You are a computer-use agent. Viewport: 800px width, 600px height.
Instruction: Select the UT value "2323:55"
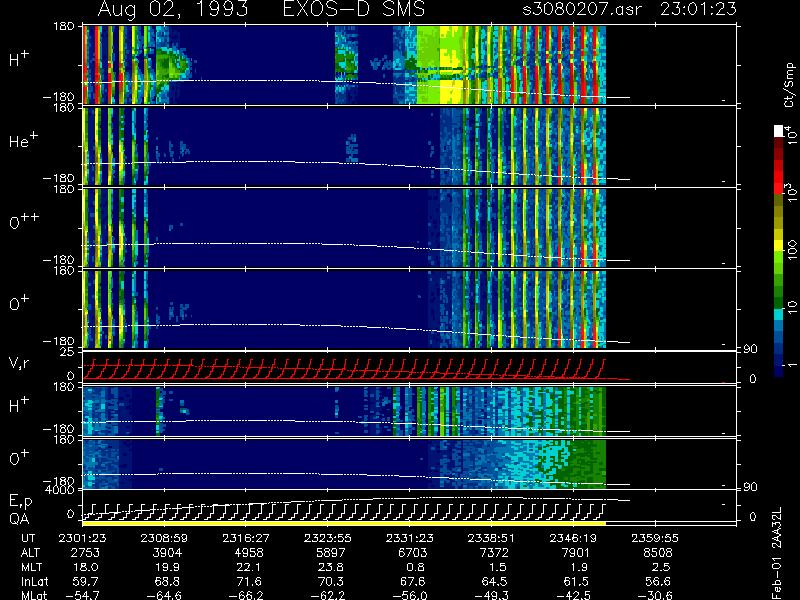point(328,538)
